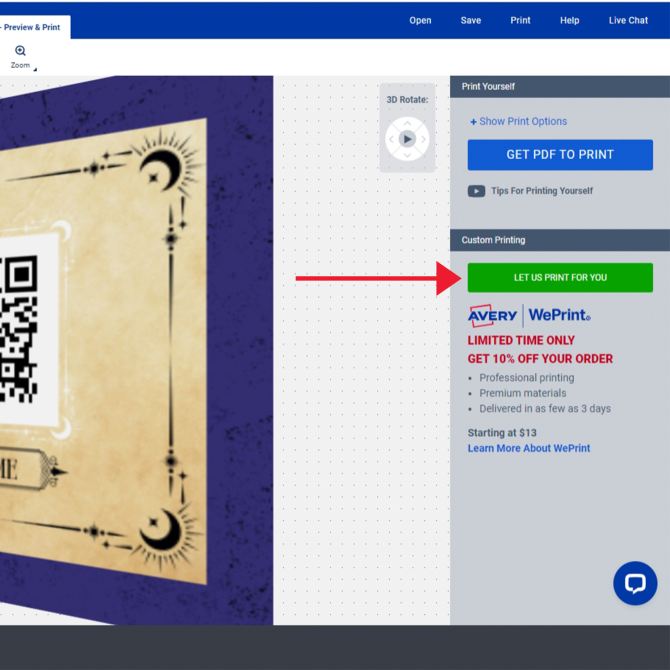Image resolution: width=670 pixels, height=670 pixels.
Task: Select Print in the top bar
Action: tap(520, 20)
